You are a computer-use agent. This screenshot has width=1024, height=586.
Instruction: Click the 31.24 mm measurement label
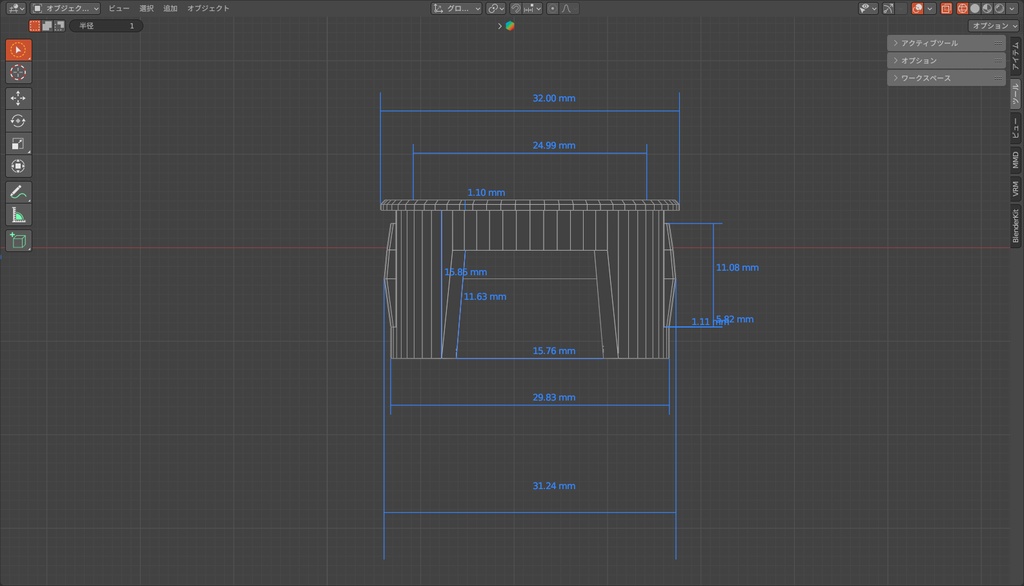(554, 486)
